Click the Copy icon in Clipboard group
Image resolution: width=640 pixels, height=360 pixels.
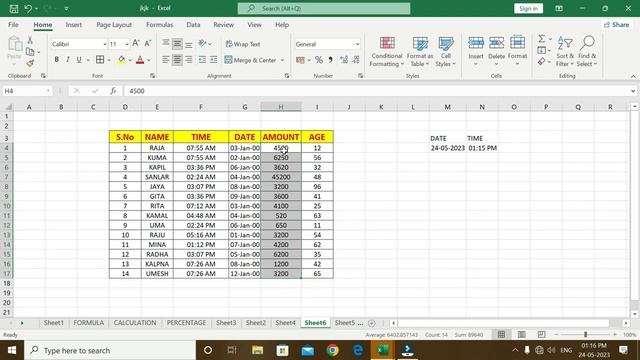30,52
